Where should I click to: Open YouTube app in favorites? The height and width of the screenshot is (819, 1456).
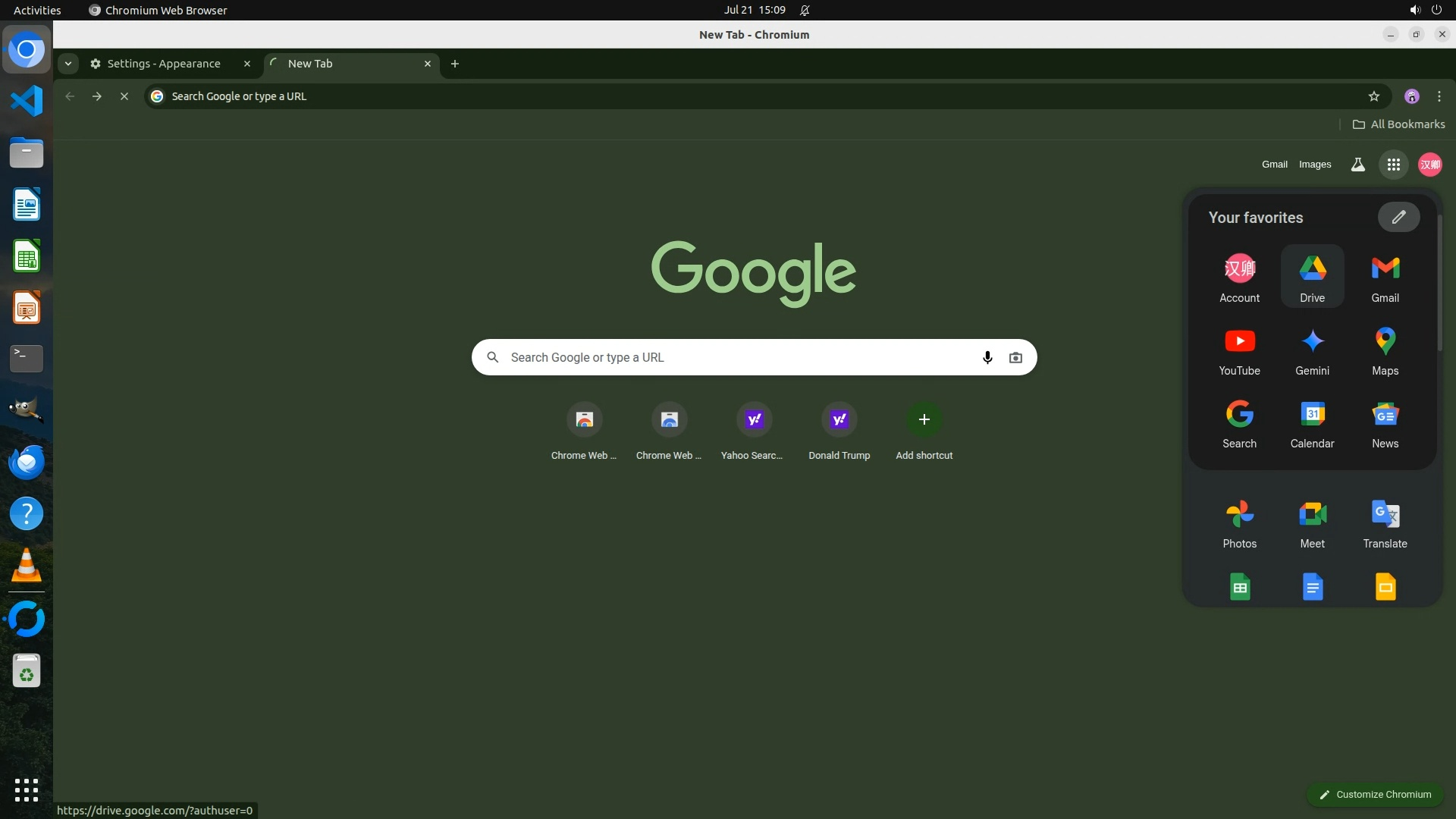(x=1239, y=350)
